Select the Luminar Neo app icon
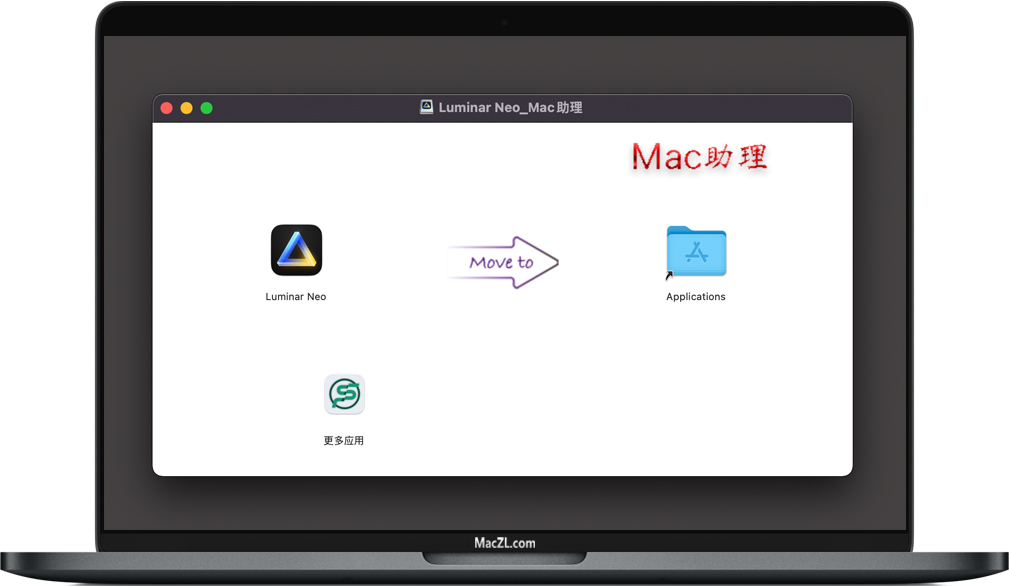 (296, 250)
